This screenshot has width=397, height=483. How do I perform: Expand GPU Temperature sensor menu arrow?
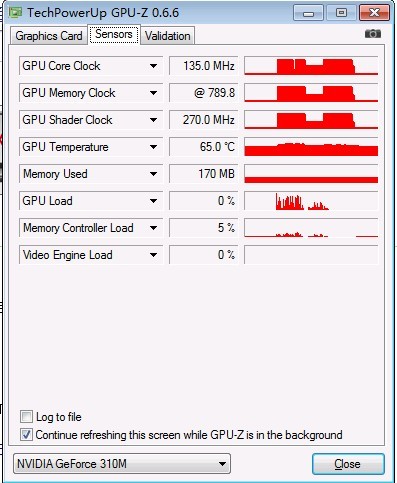click(153, 147)
